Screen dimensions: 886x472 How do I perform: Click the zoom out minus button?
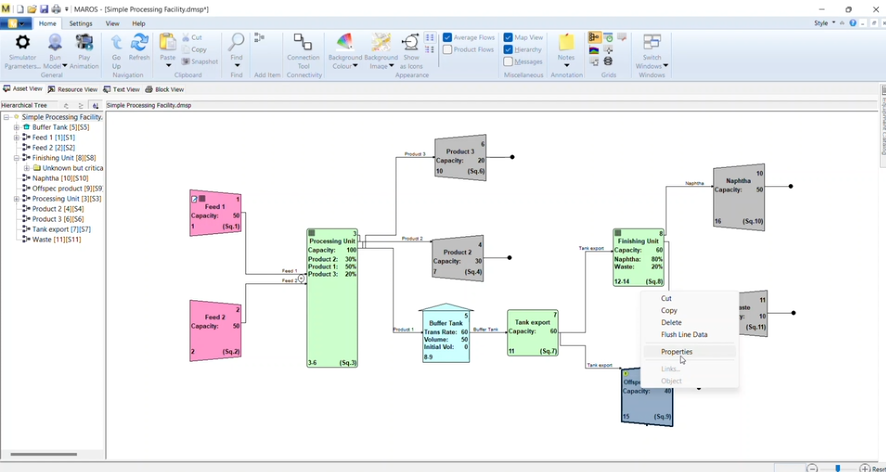coord(812,468)
